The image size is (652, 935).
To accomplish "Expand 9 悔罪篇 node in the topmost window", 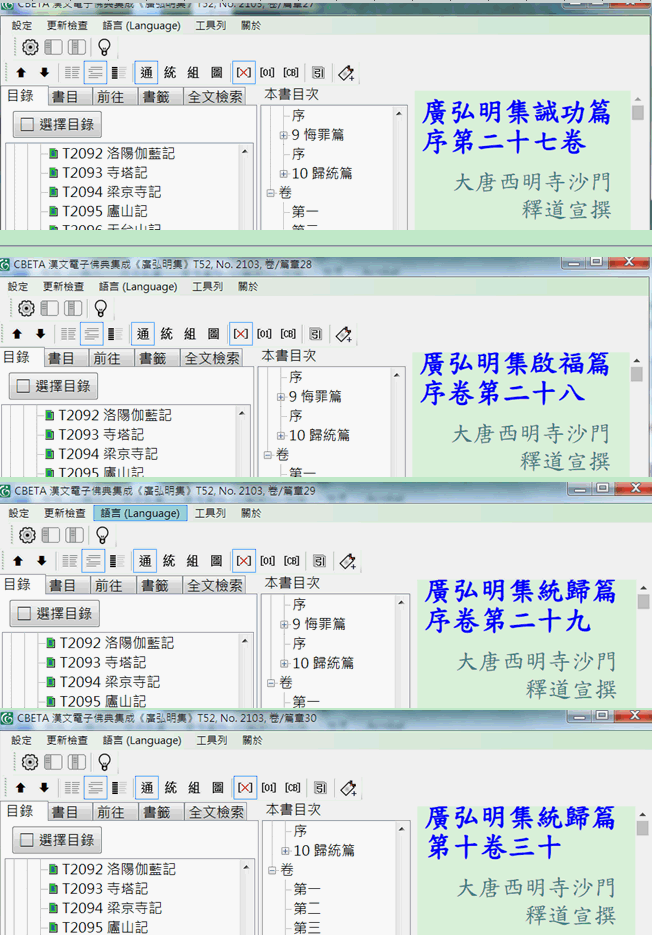I will tap(283, 135).
